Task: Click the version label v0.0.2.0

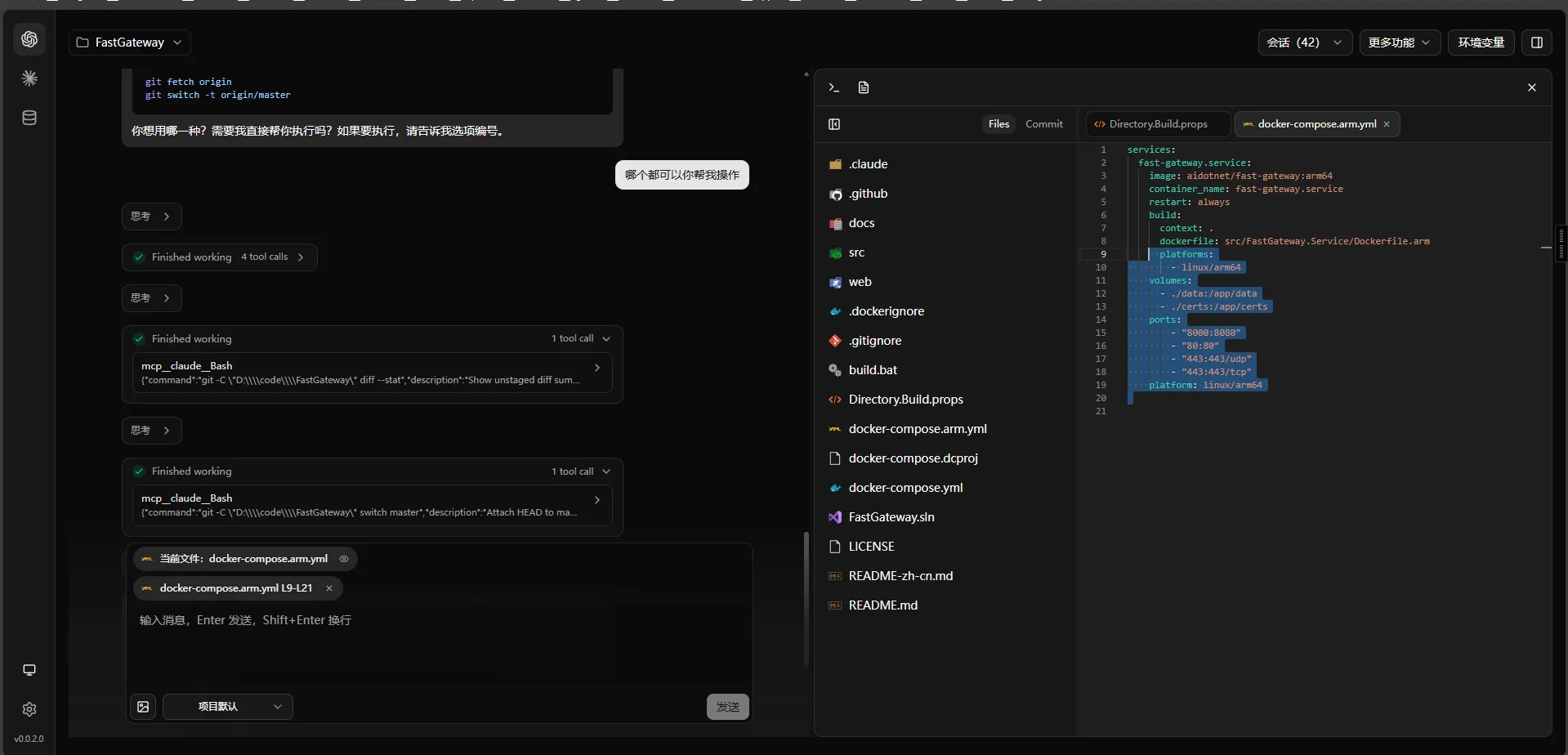Action: (29, 739)
